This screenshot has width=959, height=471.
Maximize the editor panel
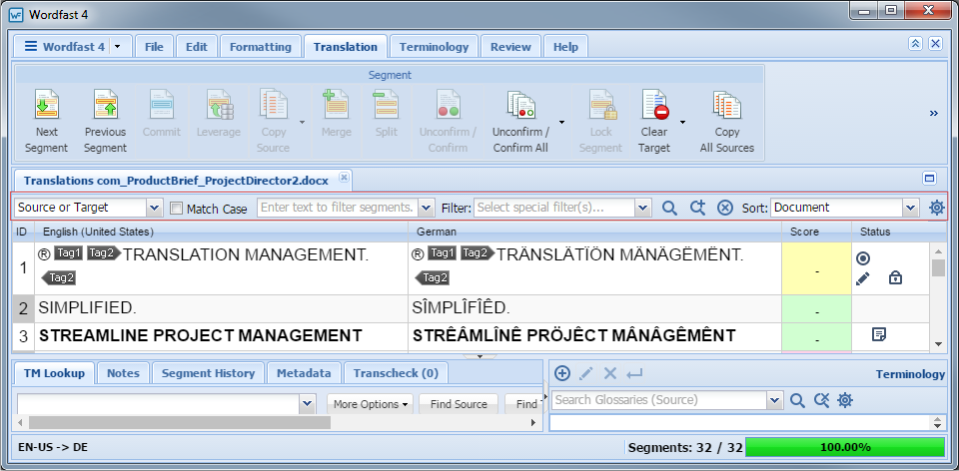pyautogui.click(x=930, y=179)
